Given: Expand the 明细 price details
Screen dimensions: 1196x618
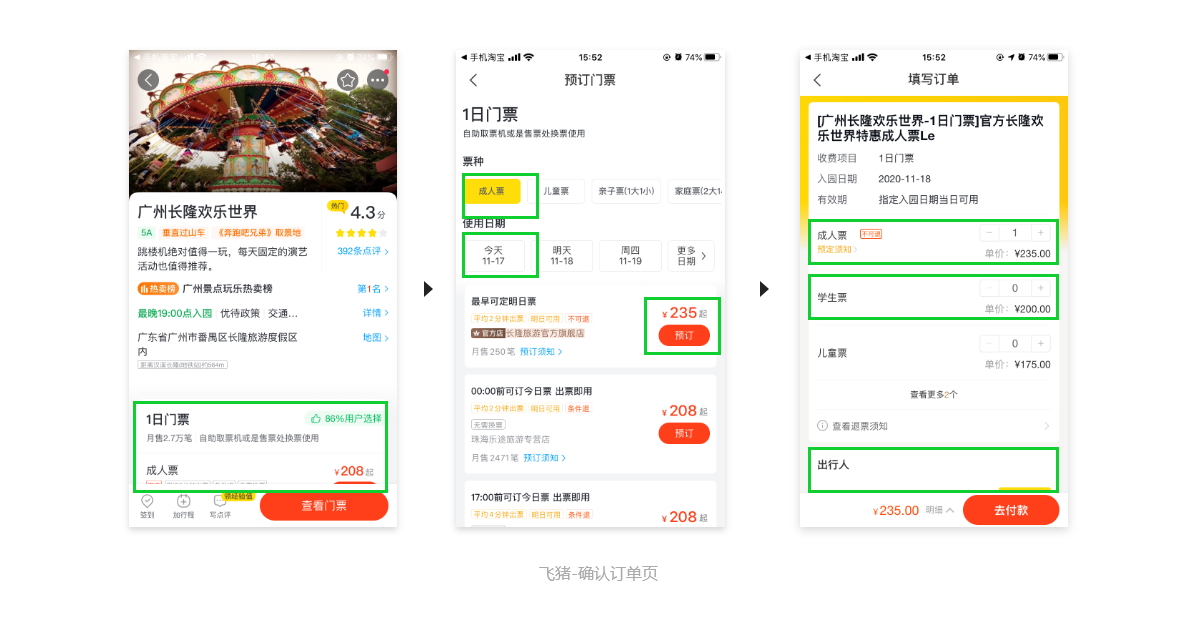Looking at the screenshot, I should pyautogui.click(x=940, y=510).
